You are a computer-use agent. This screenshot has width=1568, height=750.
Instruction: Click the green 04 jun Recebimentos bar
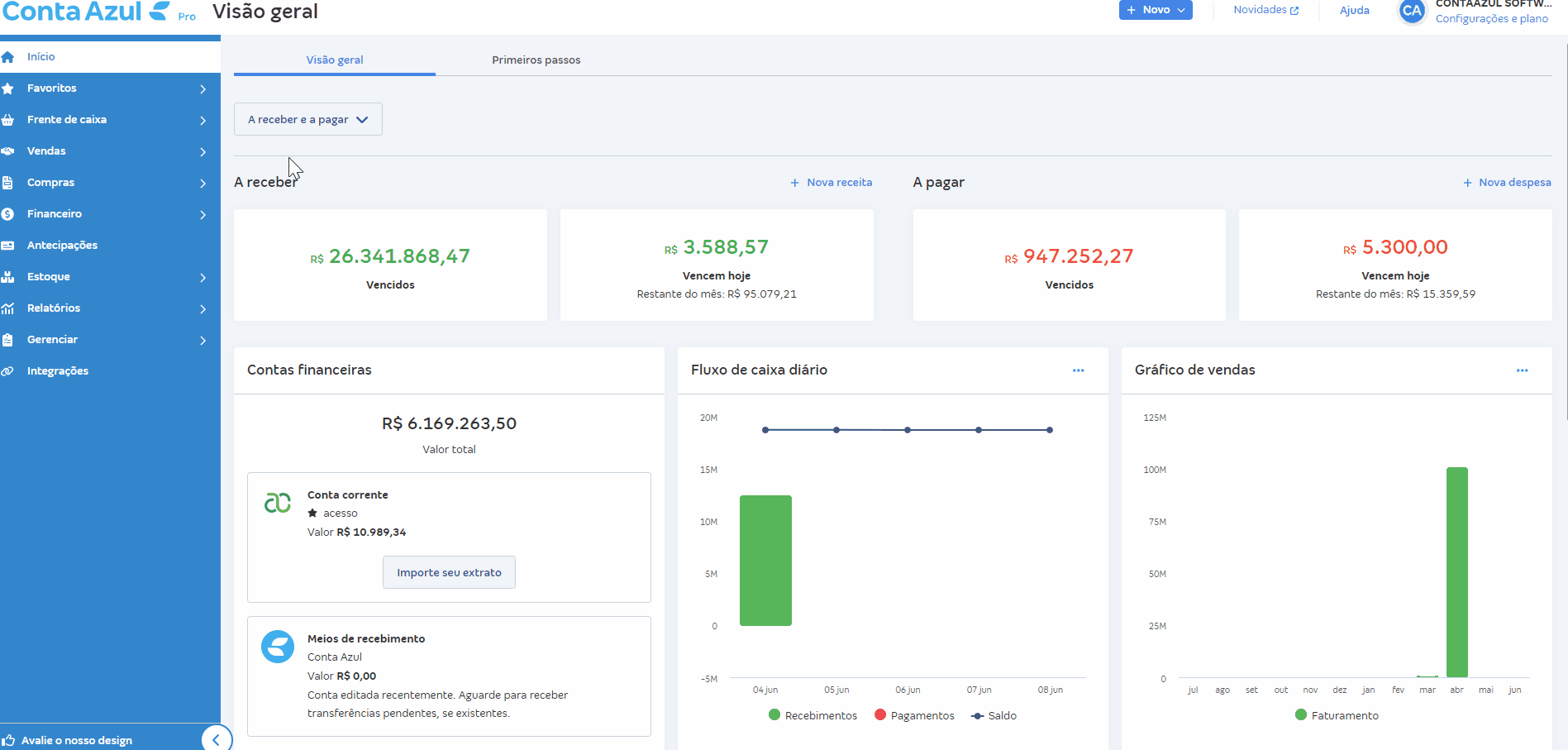765,561
